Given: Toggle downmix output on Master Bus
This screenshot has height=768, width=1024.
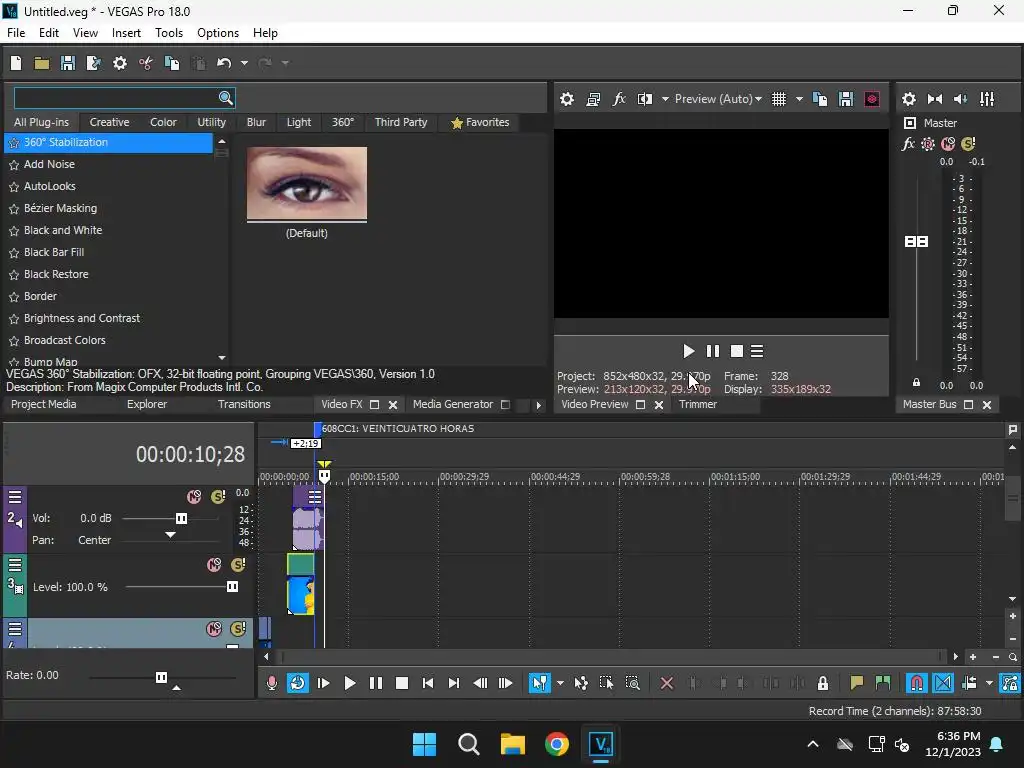Looking at the screenshot, I should [935, 99].
